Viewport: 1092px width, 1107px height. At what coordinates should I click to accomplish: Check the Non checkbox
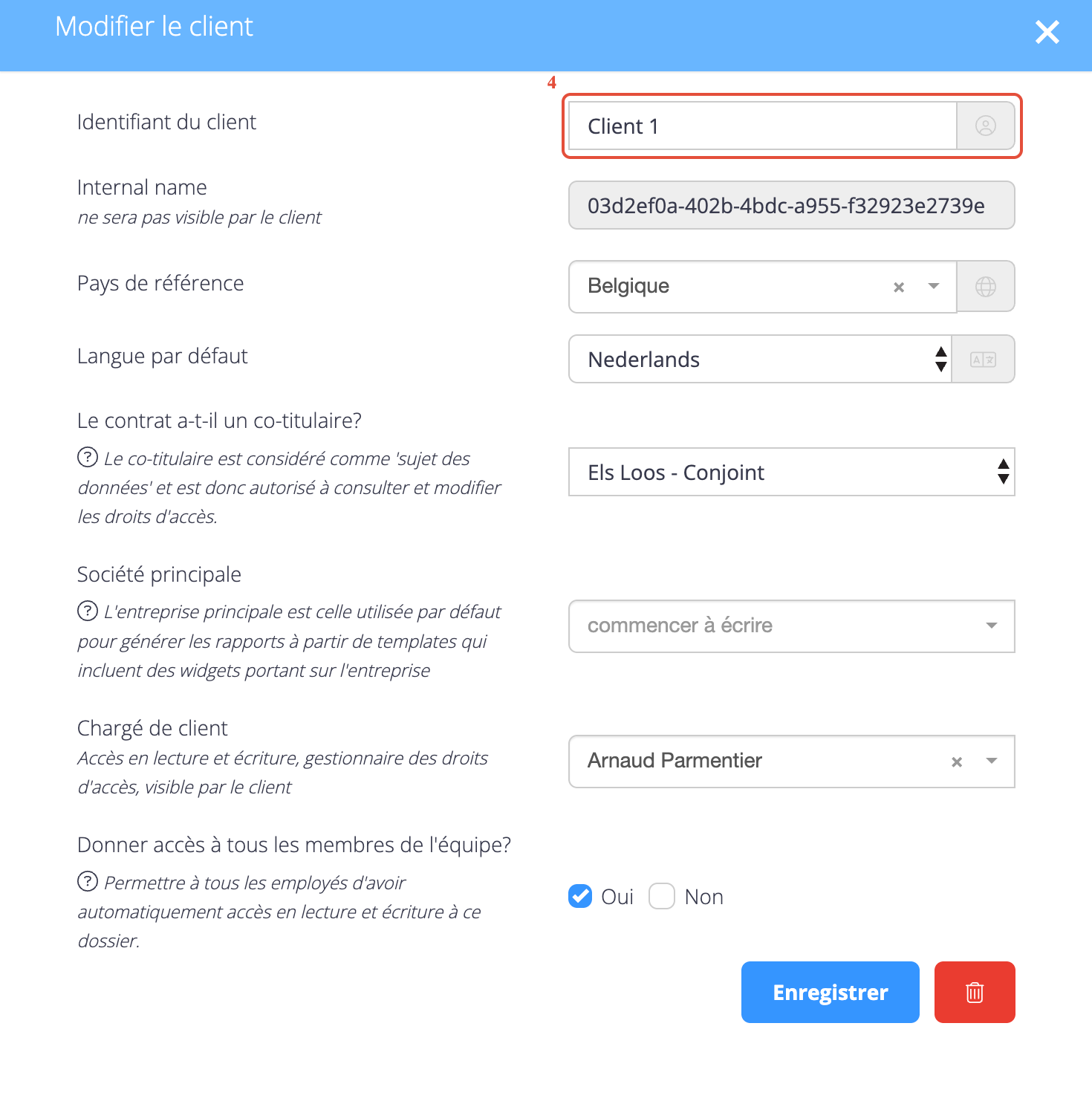(662, 896)
